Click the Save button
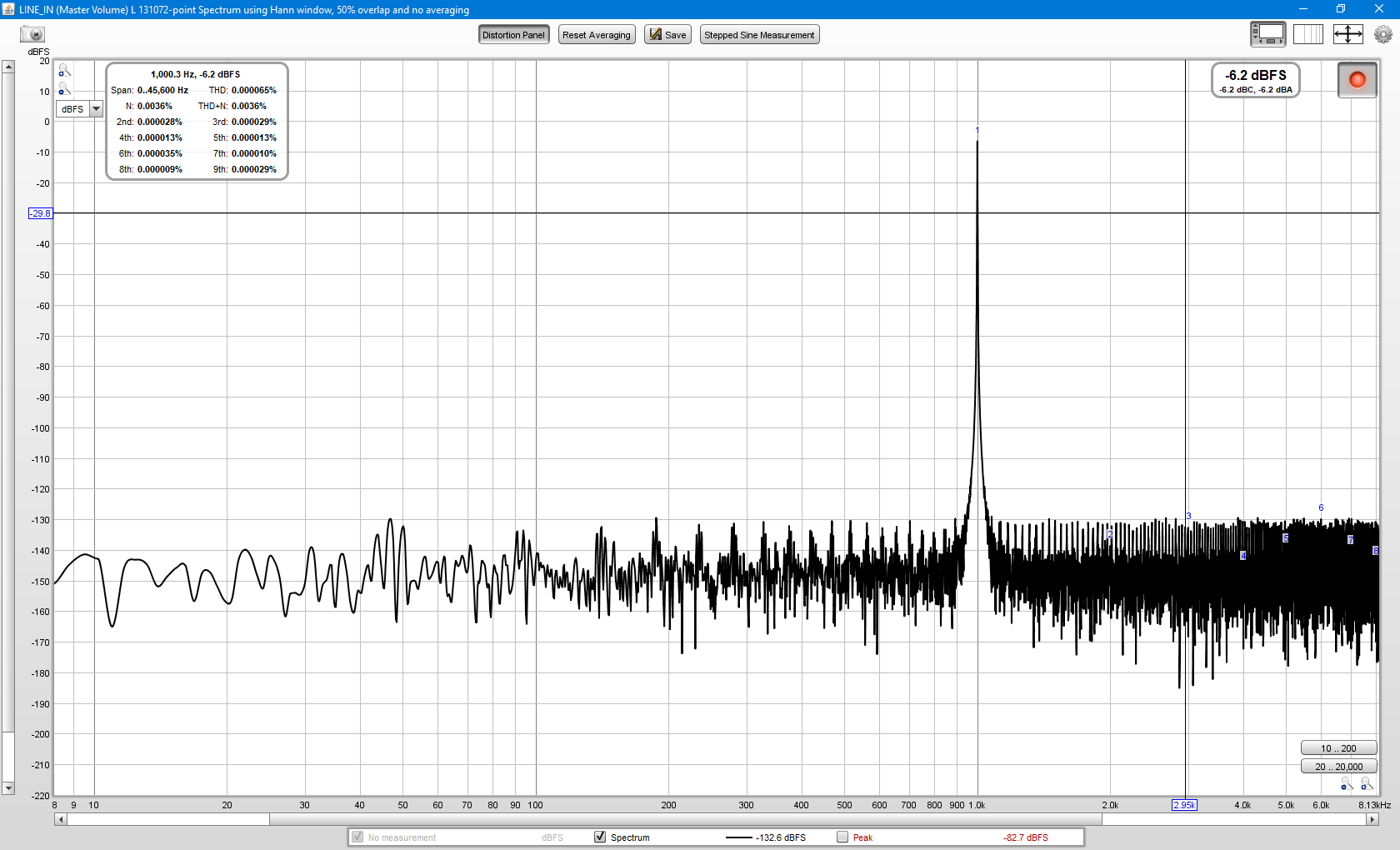Viewport: 1400px width, 850px height. (x=667, y=35)
